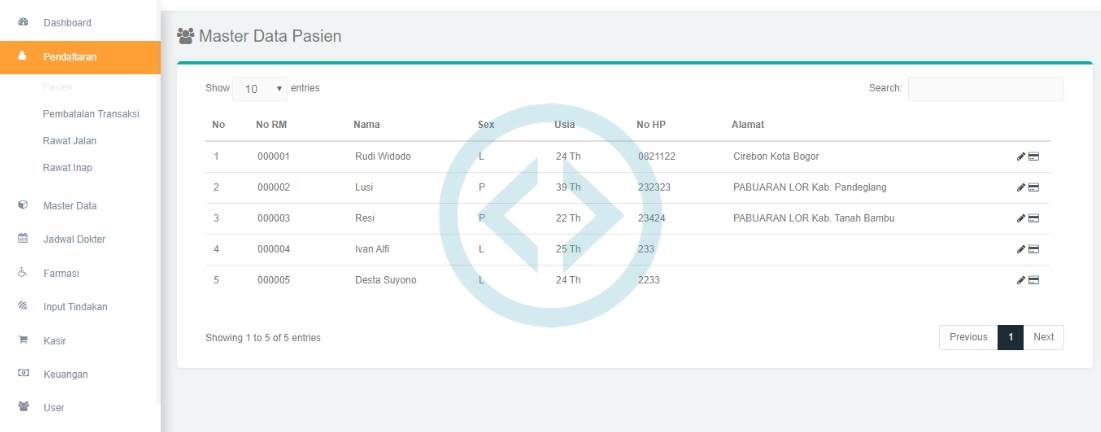Click the calendar icon beside Jadwal Dokter

22,239
